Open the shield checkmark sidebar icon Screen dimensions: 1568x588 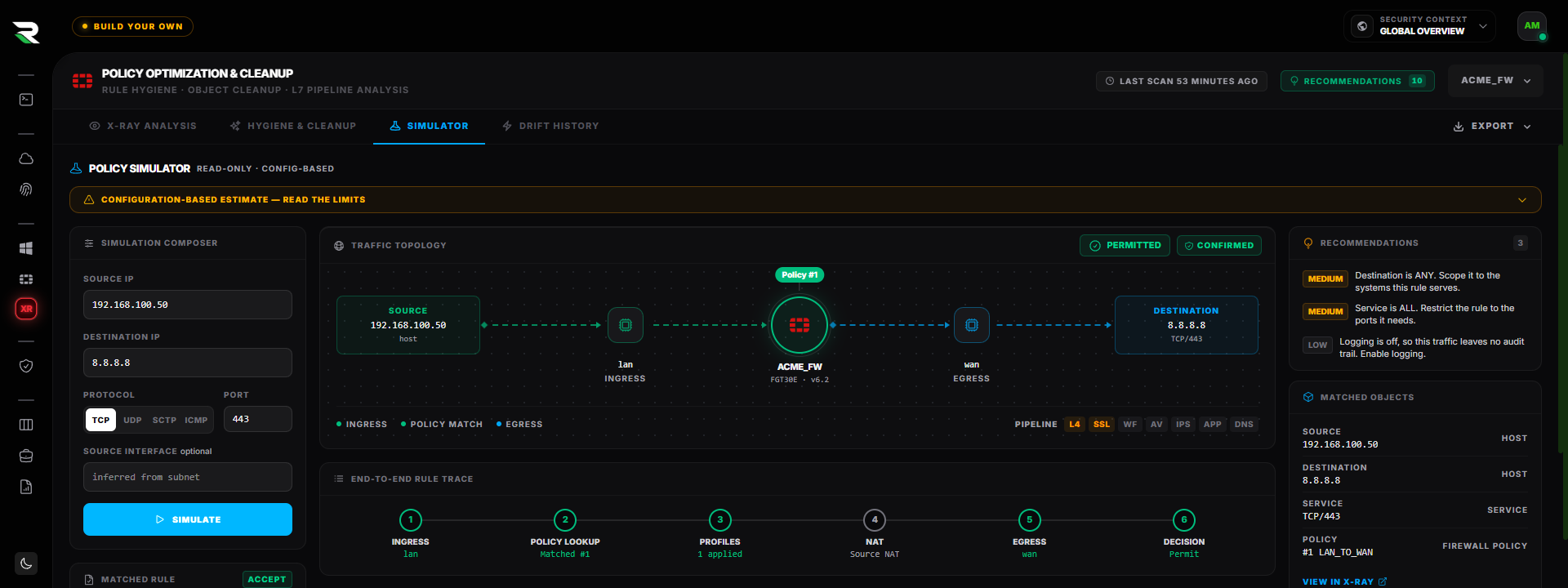pyautogui.click(x=26, y=366)
